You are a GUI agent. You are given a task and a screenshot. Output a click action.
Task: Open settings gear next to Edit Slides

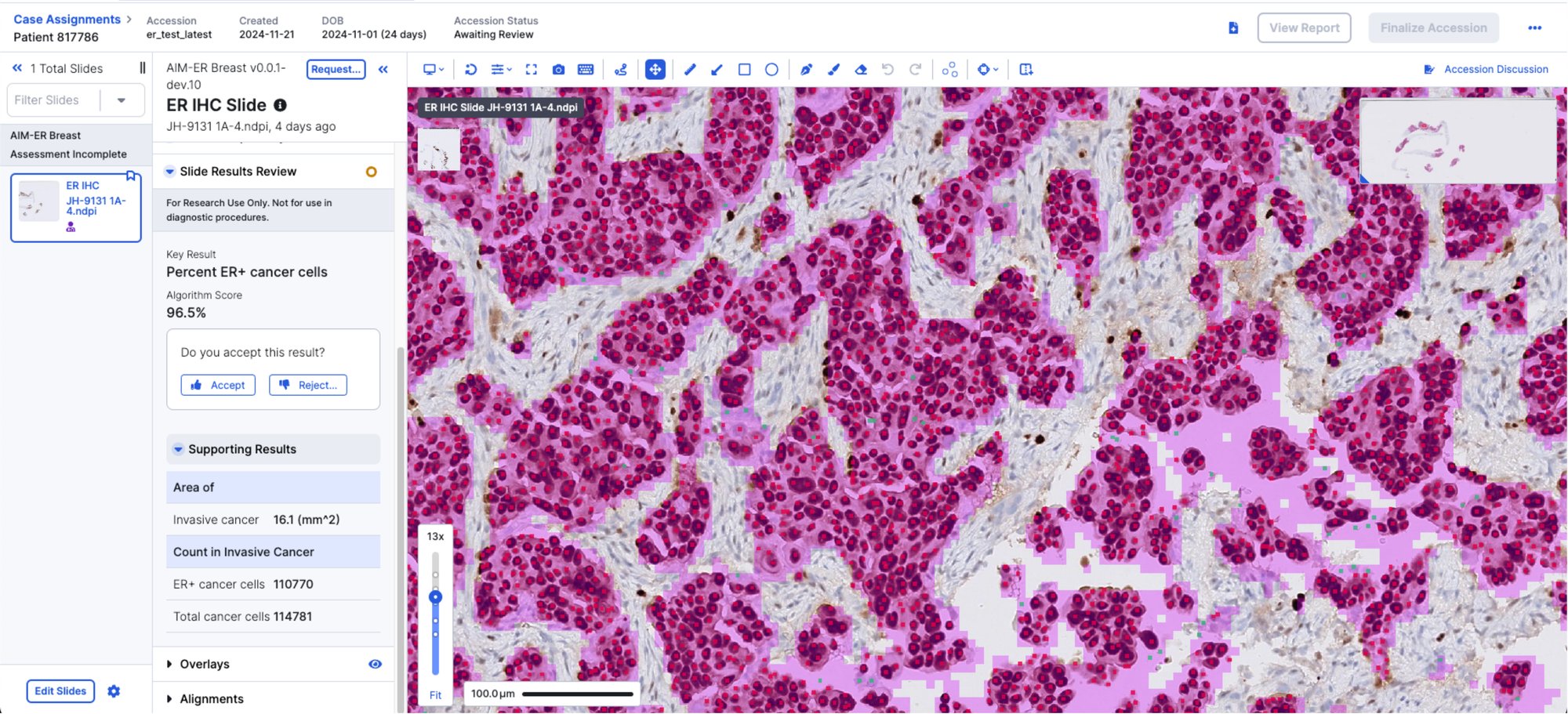point(114,691)
